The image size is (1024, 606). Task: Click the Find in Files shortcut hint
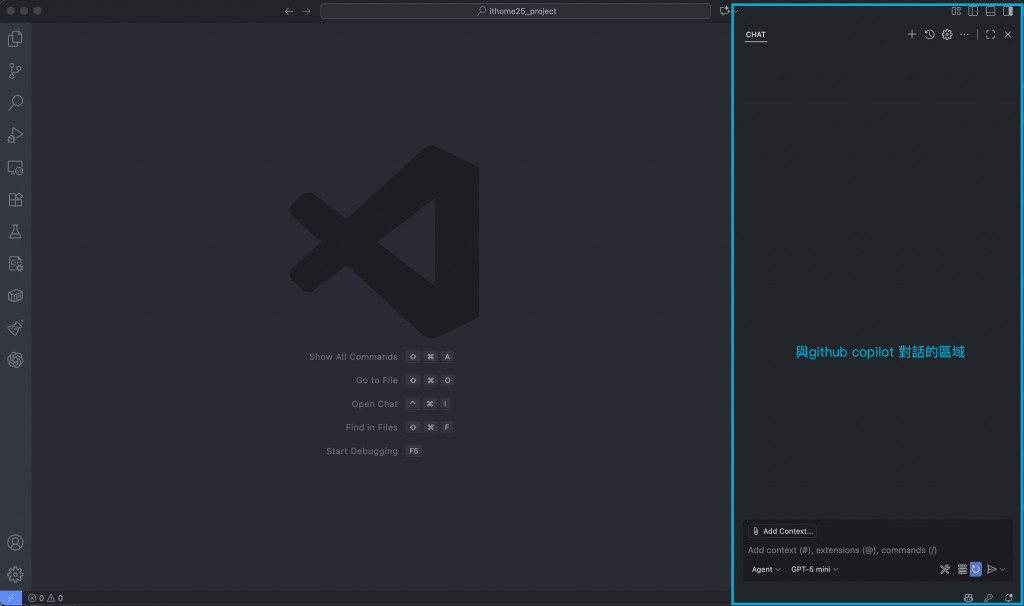coord(399,428)
